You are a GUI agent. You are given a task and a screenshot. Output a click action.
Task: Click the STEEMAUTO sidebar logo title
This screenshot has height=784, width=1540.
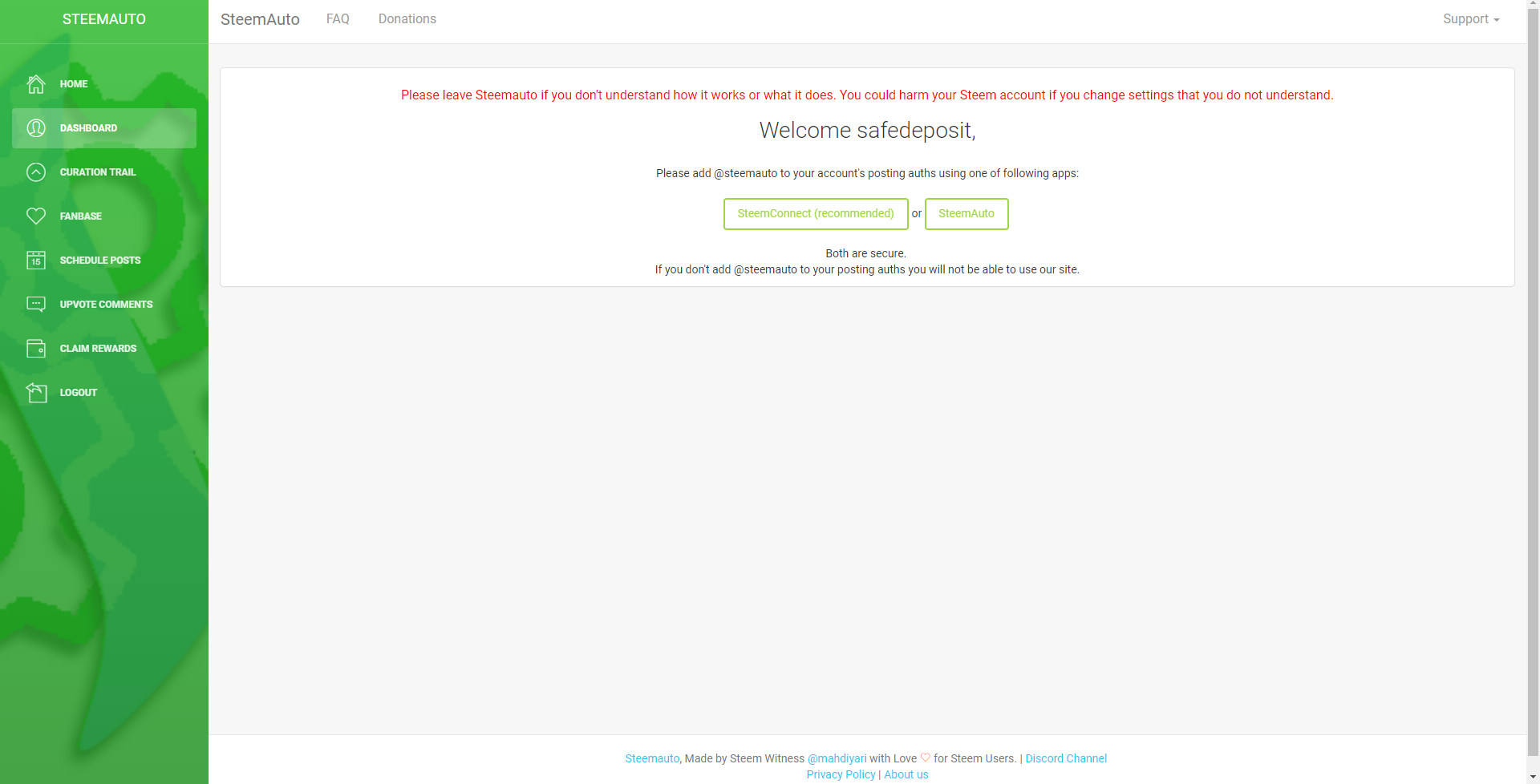104,19
